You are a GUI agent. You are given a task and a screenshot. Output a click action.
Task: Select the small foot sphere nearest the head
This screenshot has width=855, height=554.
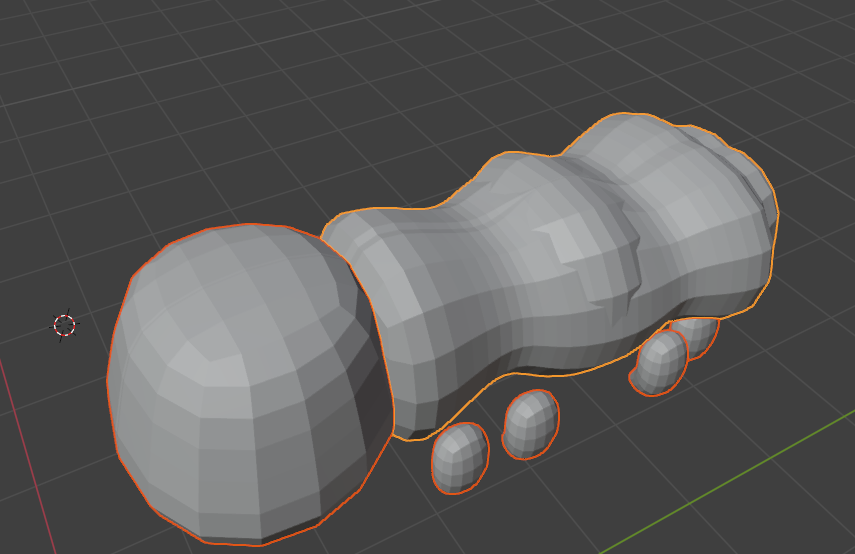click(460, 458)
